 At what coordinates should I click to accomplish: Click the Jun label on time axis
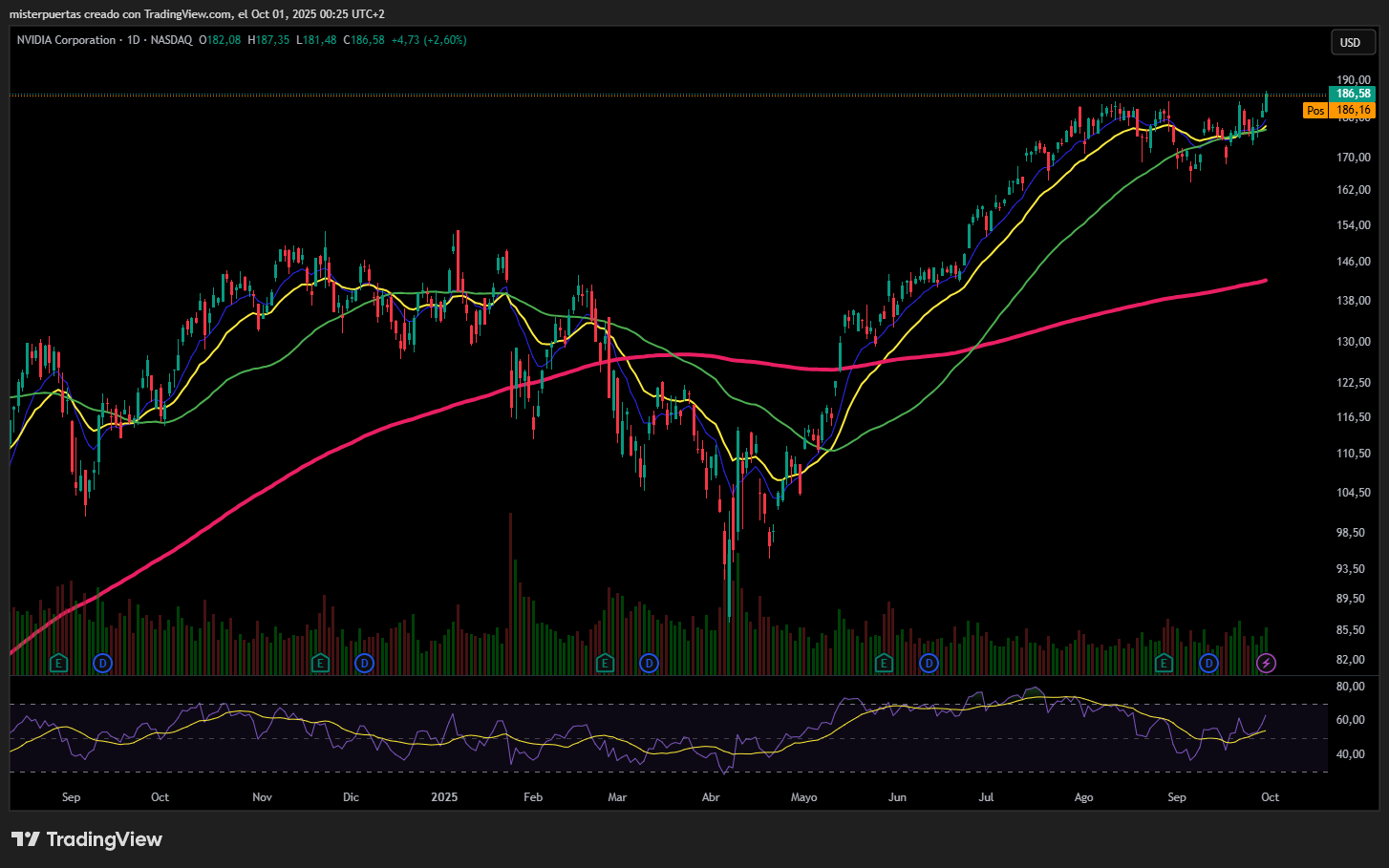point(897,797)
